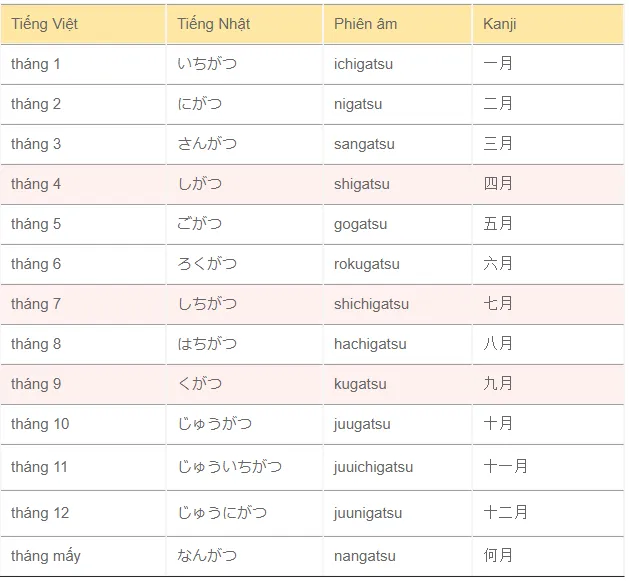Click the 'nangatsu' romaji cell
The image size is (629, 586).
(364, 556)
